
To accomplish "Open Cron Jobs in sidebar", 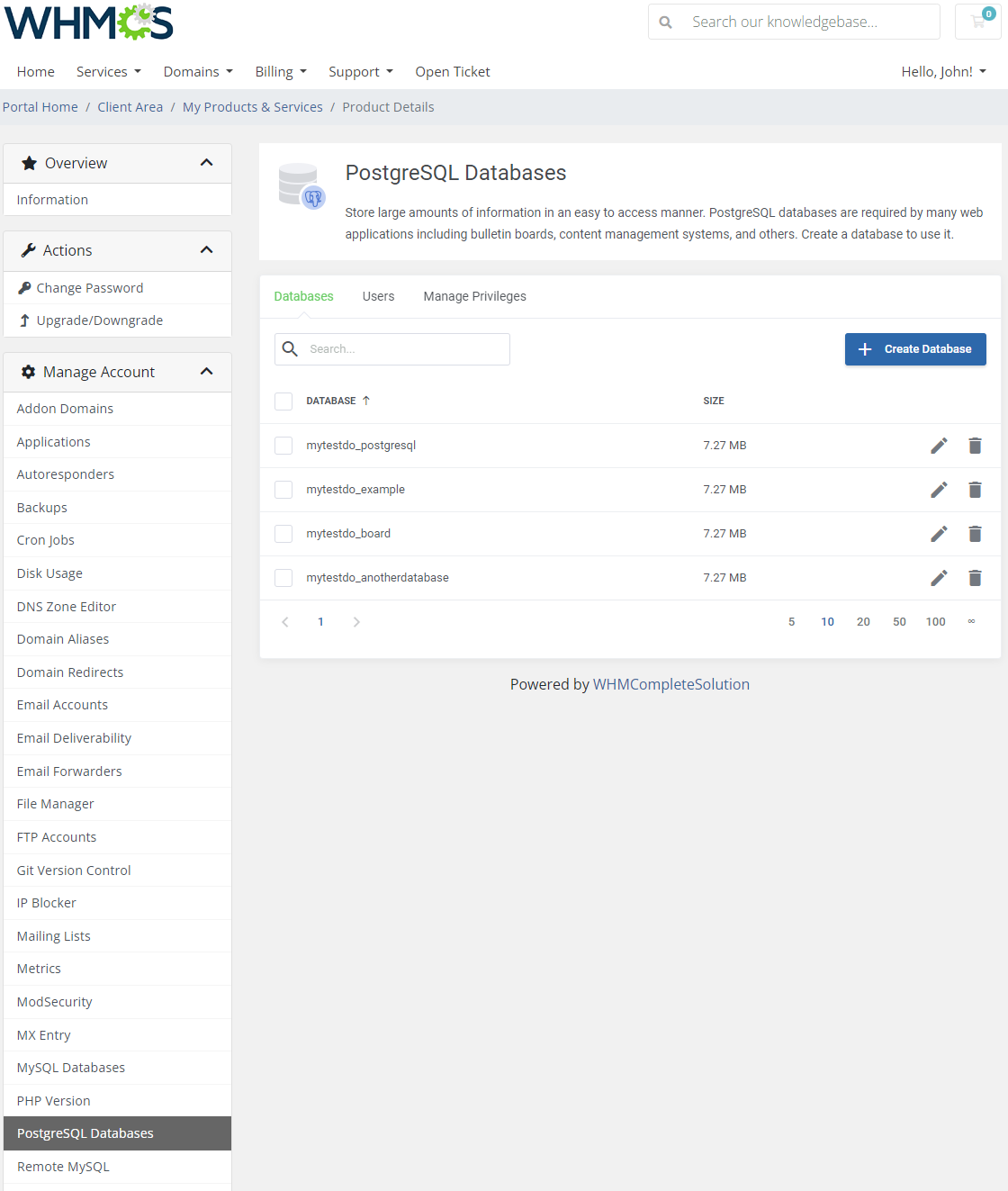I will click(x=117, y=540).
